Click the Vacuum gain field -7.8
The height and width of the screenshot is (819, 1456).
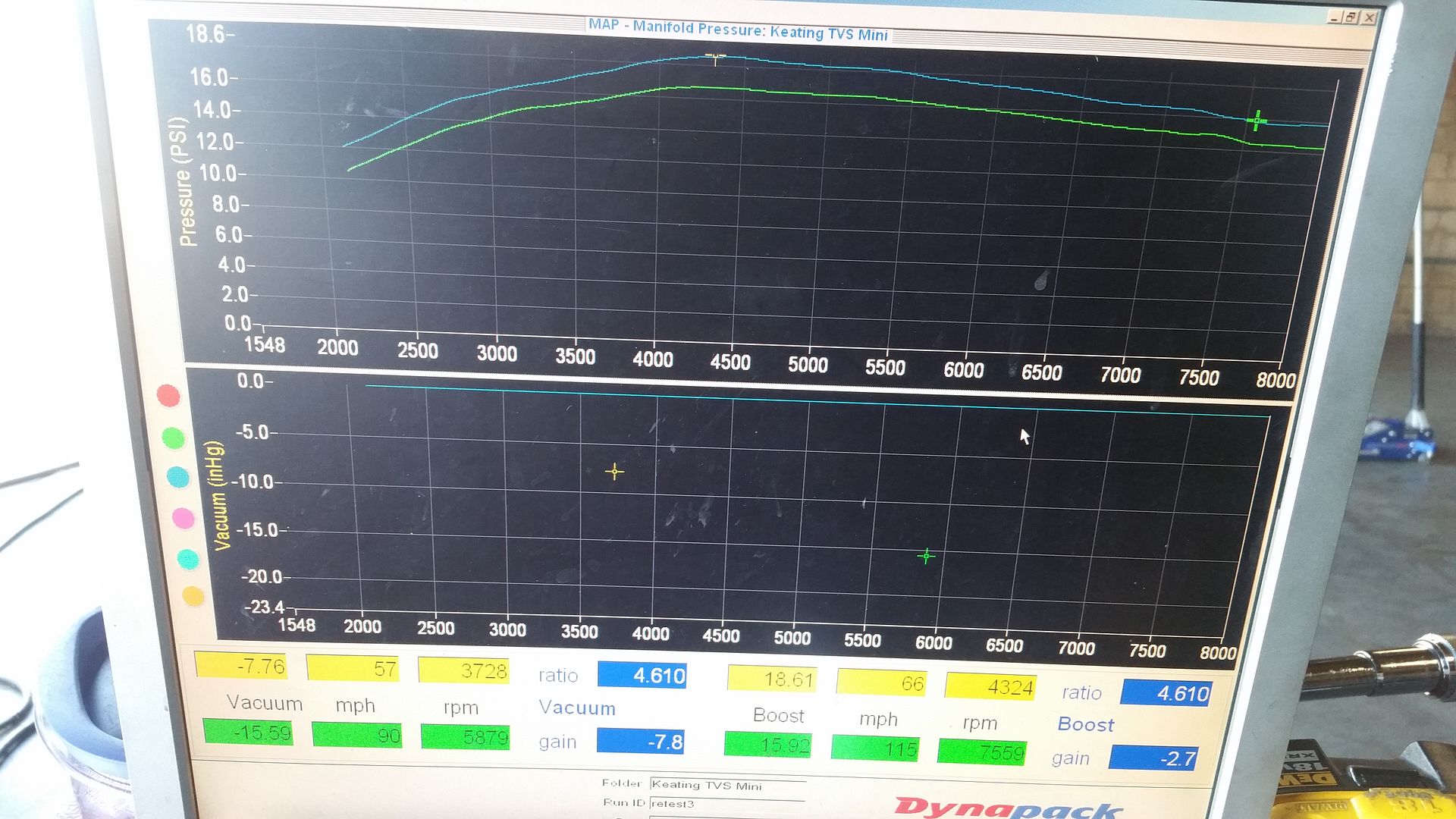click(641, 741)
